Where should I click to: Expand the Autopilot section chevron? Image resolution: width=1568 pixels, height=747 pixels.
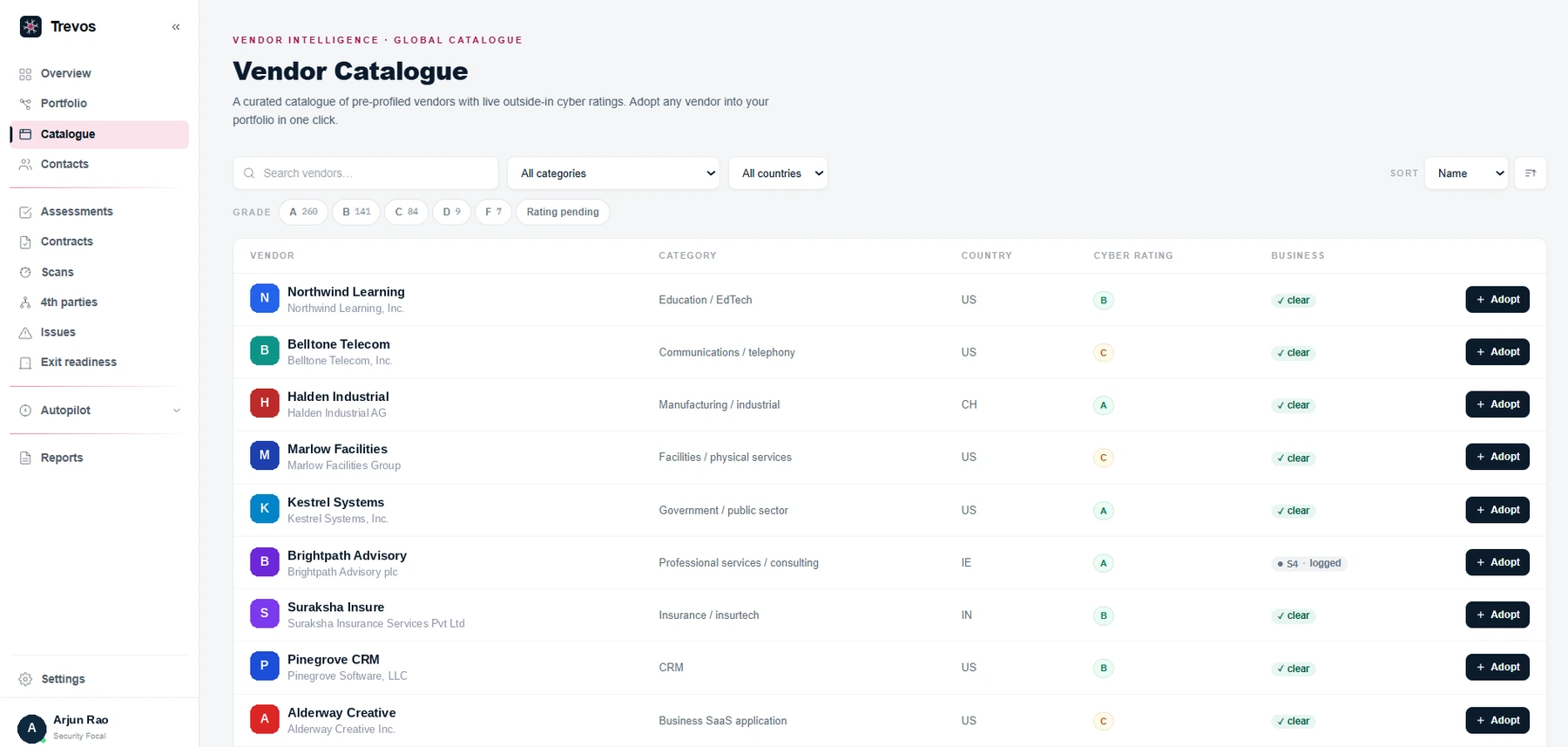point(176,411)
